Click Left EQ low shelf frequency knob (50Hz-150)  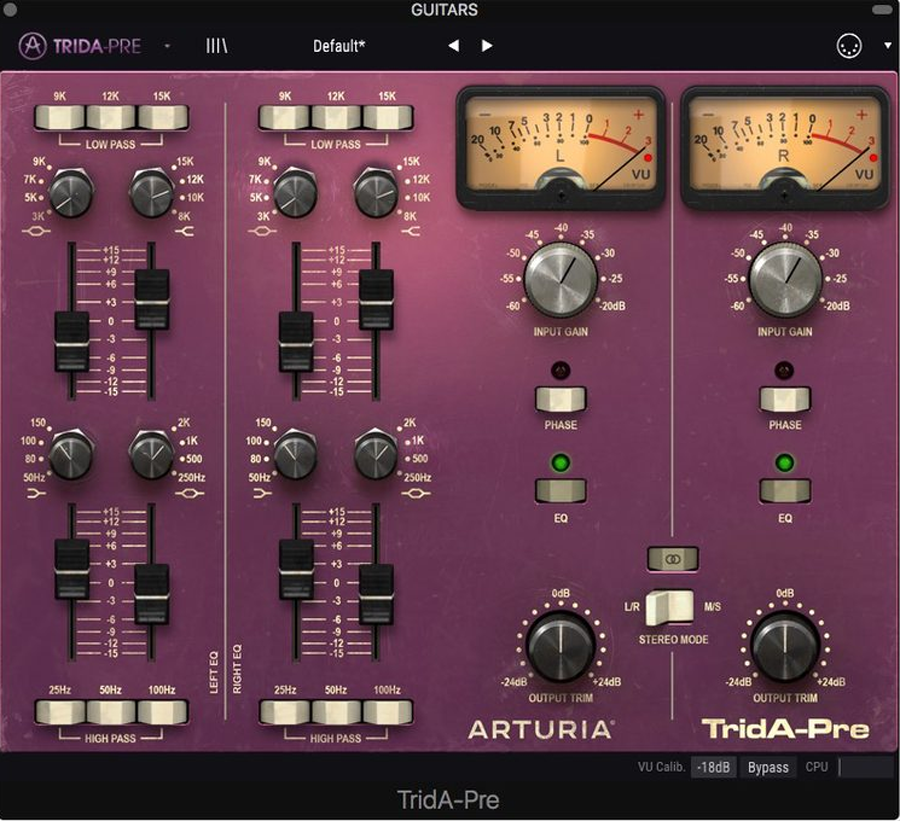click(71, 454)
